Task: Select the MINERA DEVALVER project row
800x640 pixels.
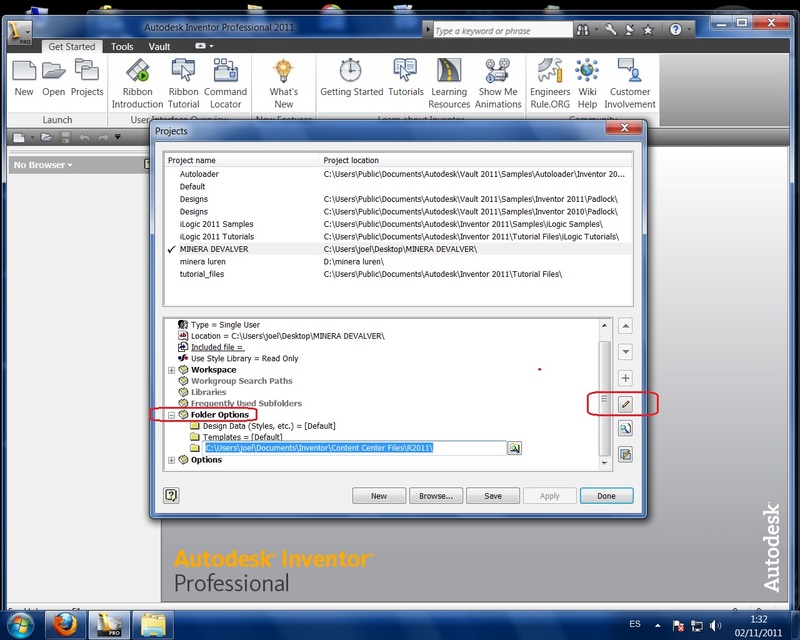Action: pos(398,249)
